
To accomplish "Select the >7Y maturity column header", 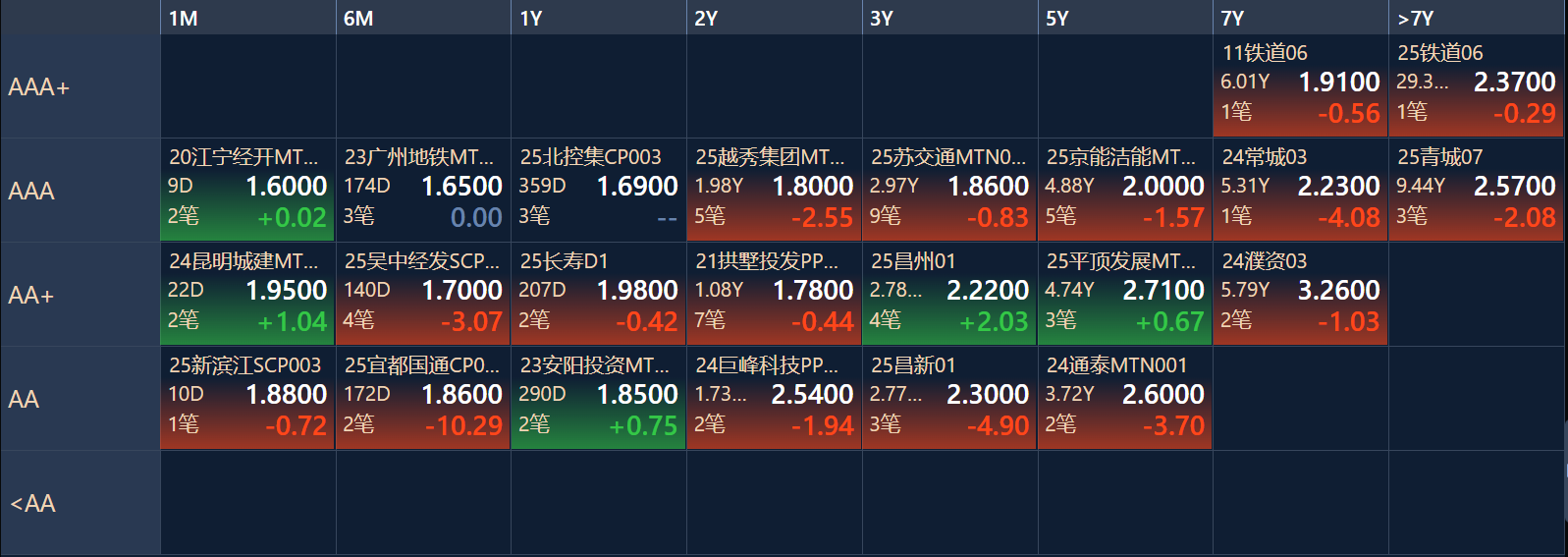I will [x=1477, y=18].
